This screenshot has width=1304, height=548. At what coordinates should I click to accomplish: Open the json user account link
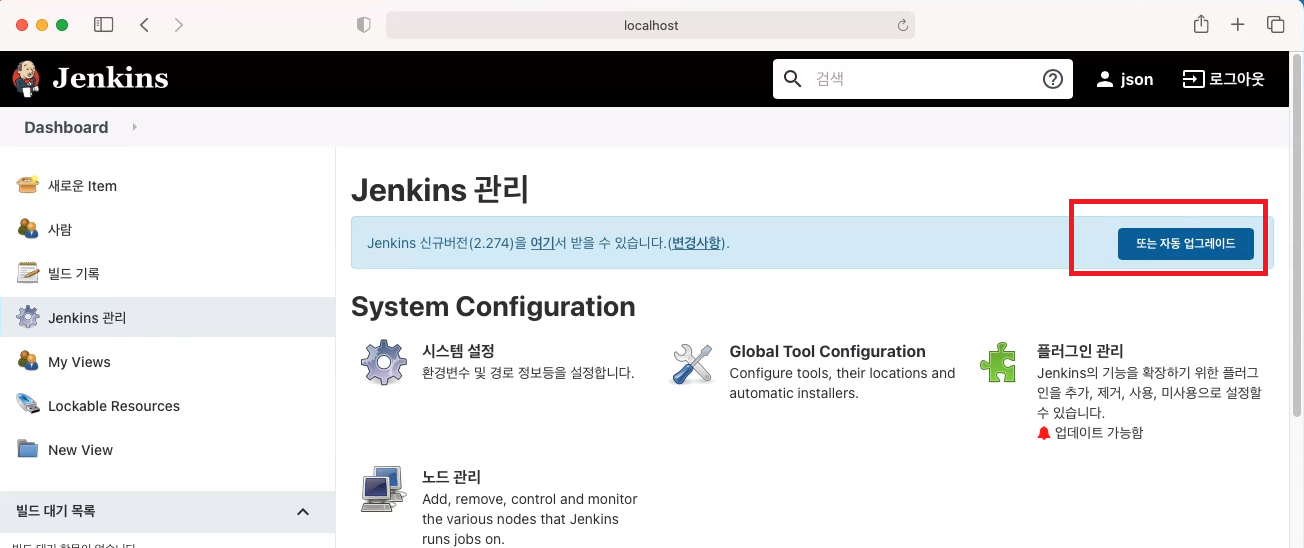pos(1137,79)
